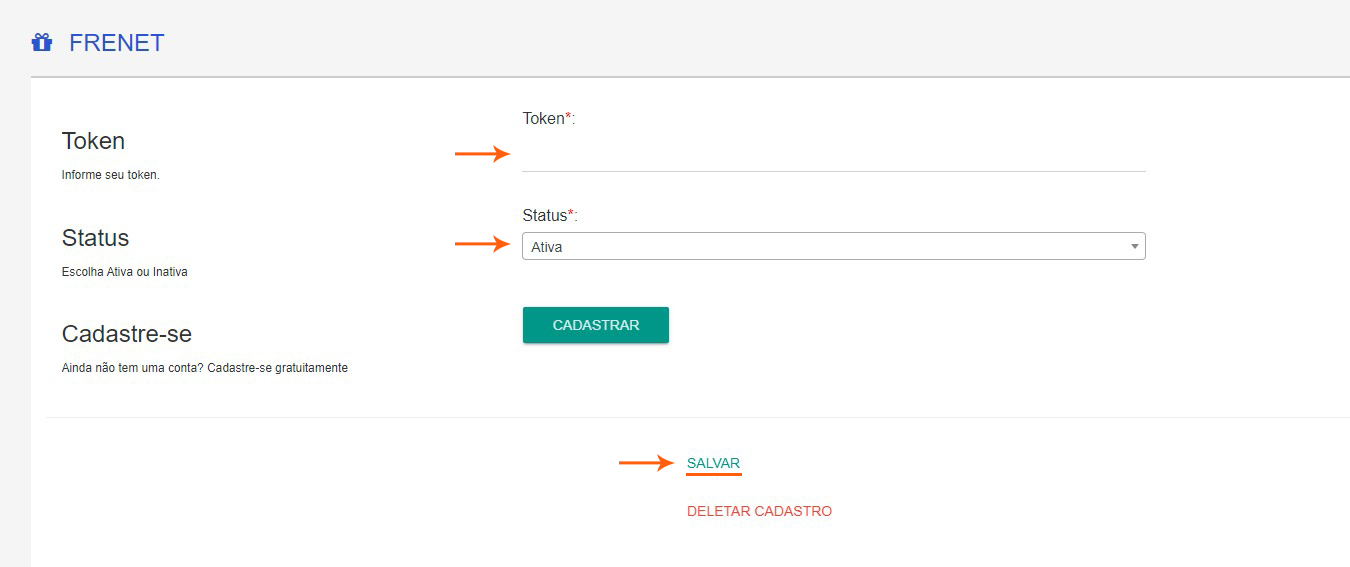Click the "Informe seu token." description
The width and height of the screenshot is (1350, 567).
click(x=111, y=175)
